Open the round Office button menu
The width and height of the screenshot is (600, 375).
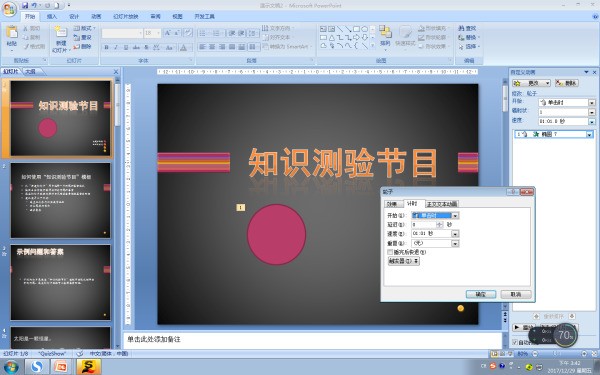pos(9,8)
